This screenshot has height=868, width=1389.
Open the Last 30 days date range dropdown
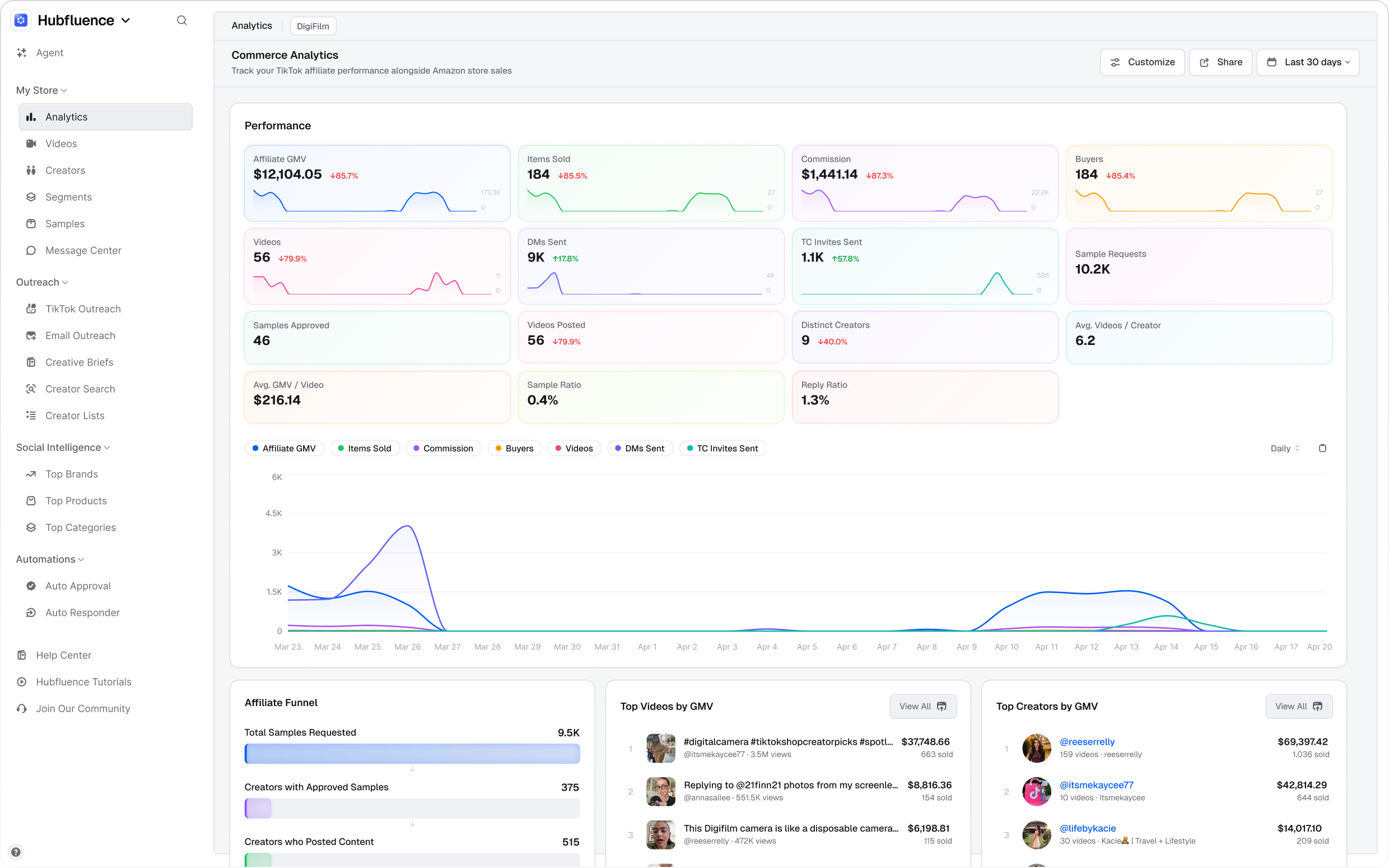(1308, 62)
